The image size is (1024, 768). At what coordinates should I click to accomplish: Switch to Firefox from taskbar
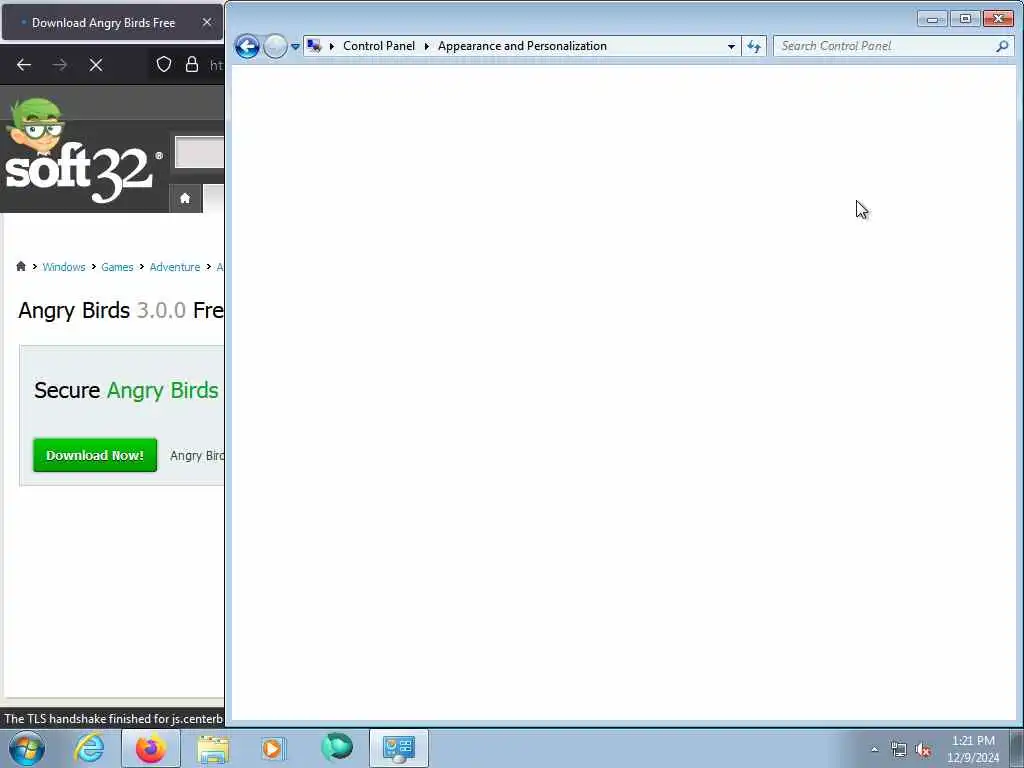(151, 748)
